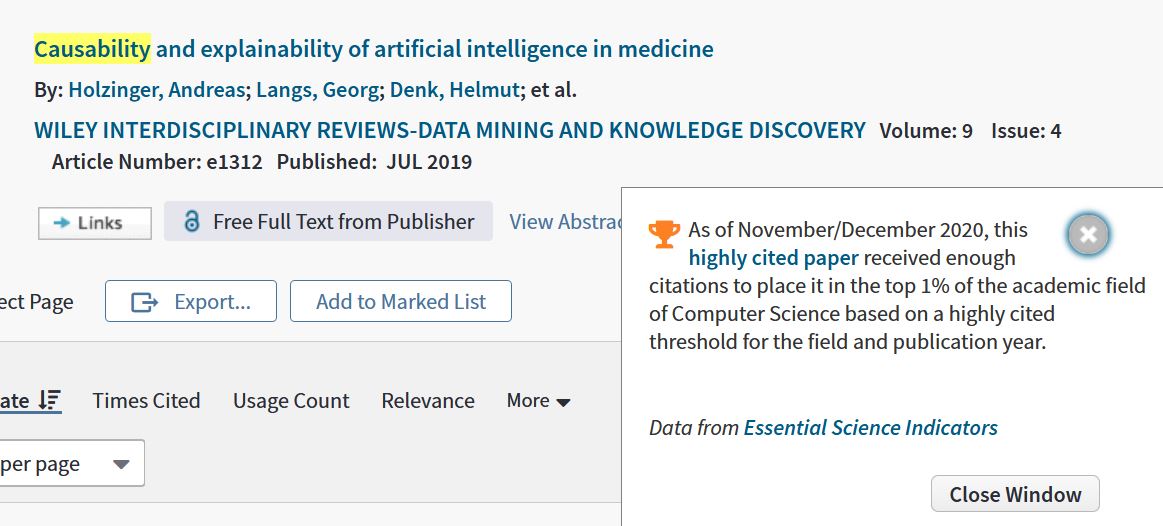1163x526 pixels.
Task: Click the Export arrow icon
Action: pyautogui.click(x=145, y=301)
